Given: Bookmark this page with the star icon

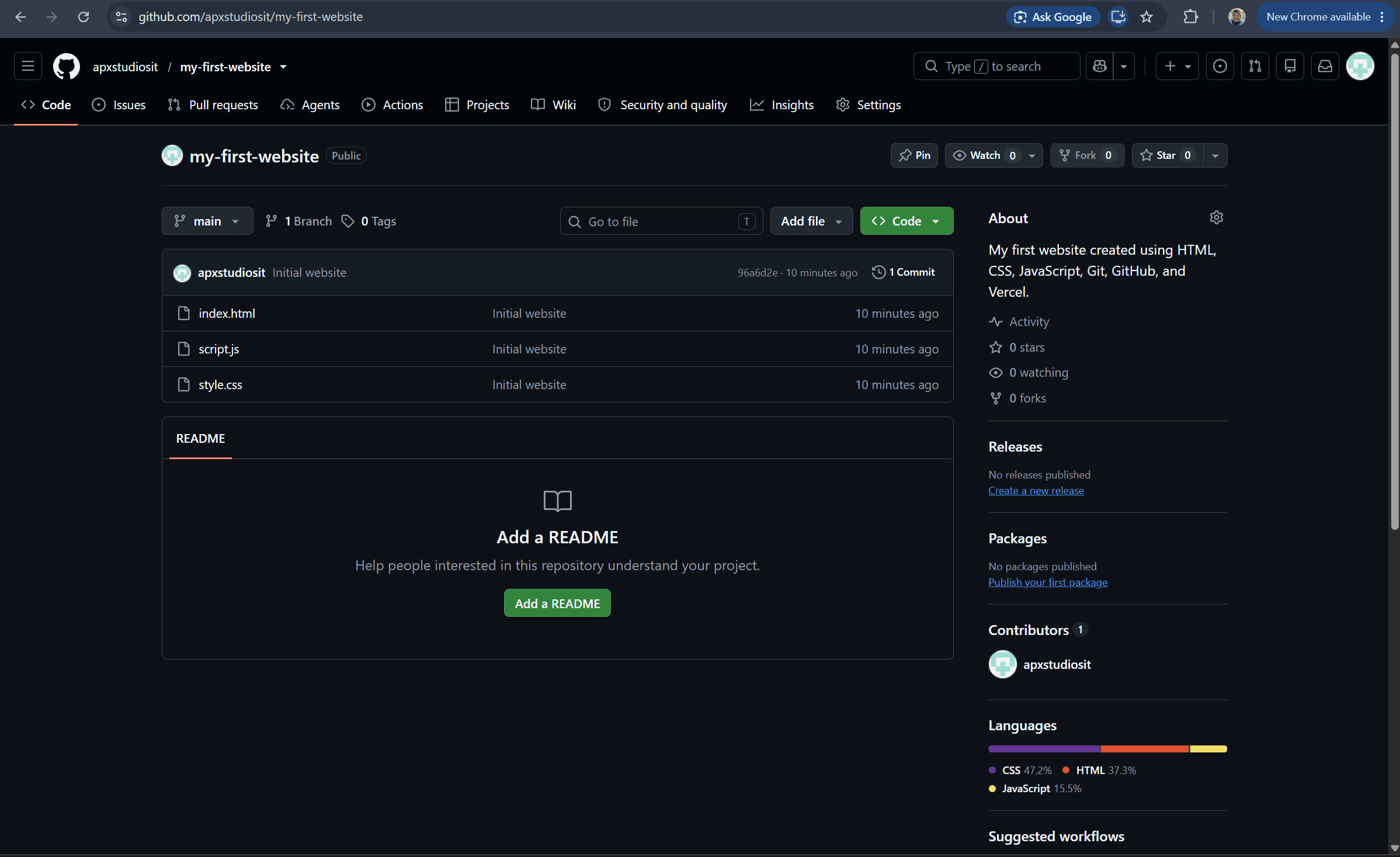Looking at the screenshot, I should coord(1147,17).
